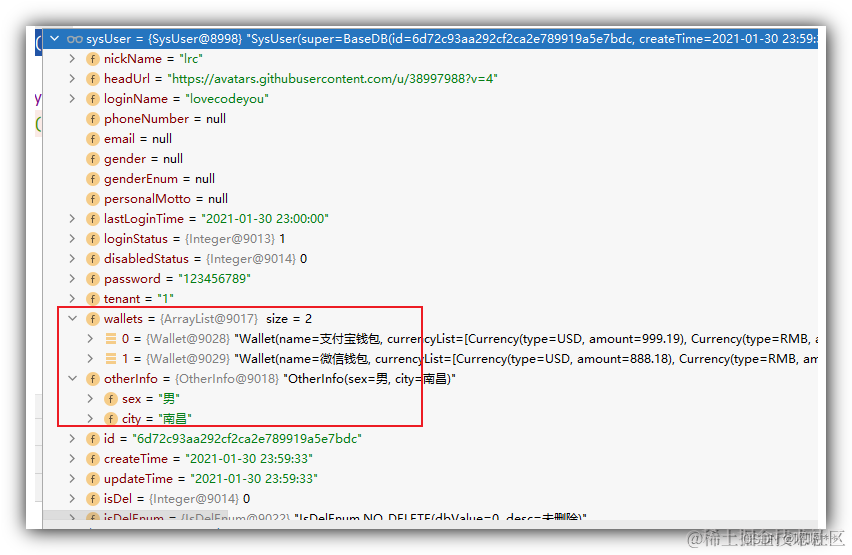Click the field icon beside email
The height and width of the screenshot is (555, 852).
tap(93, 139)
